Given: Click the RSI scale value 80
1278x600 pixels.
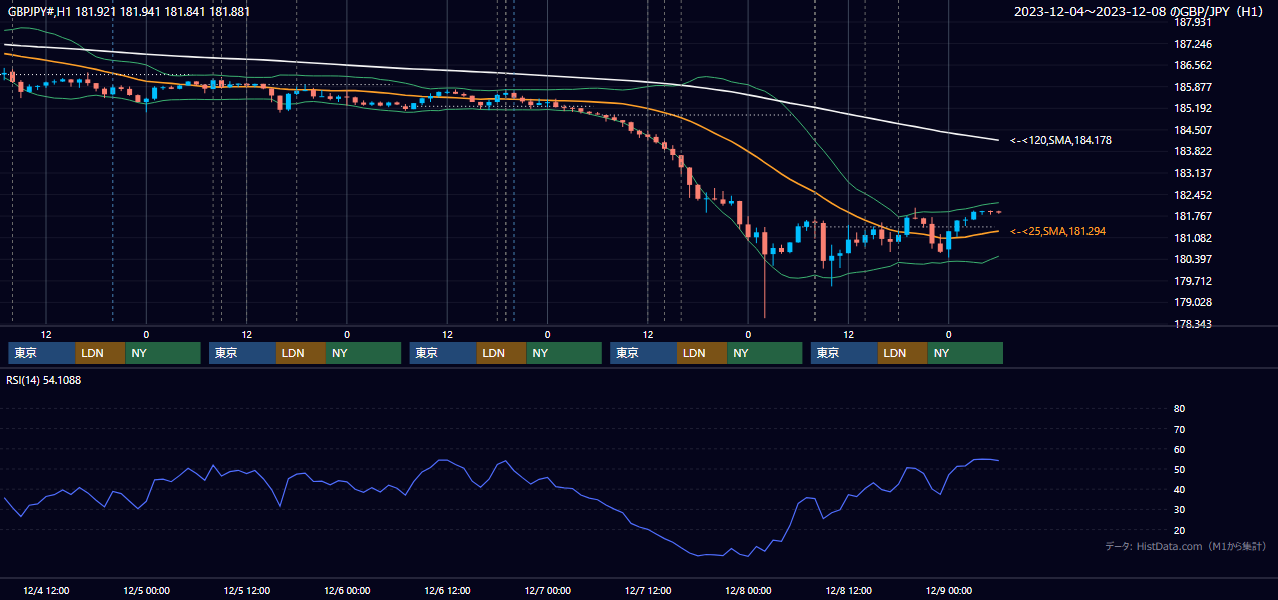Looking at the screenshot, I should coord(1179,409).
